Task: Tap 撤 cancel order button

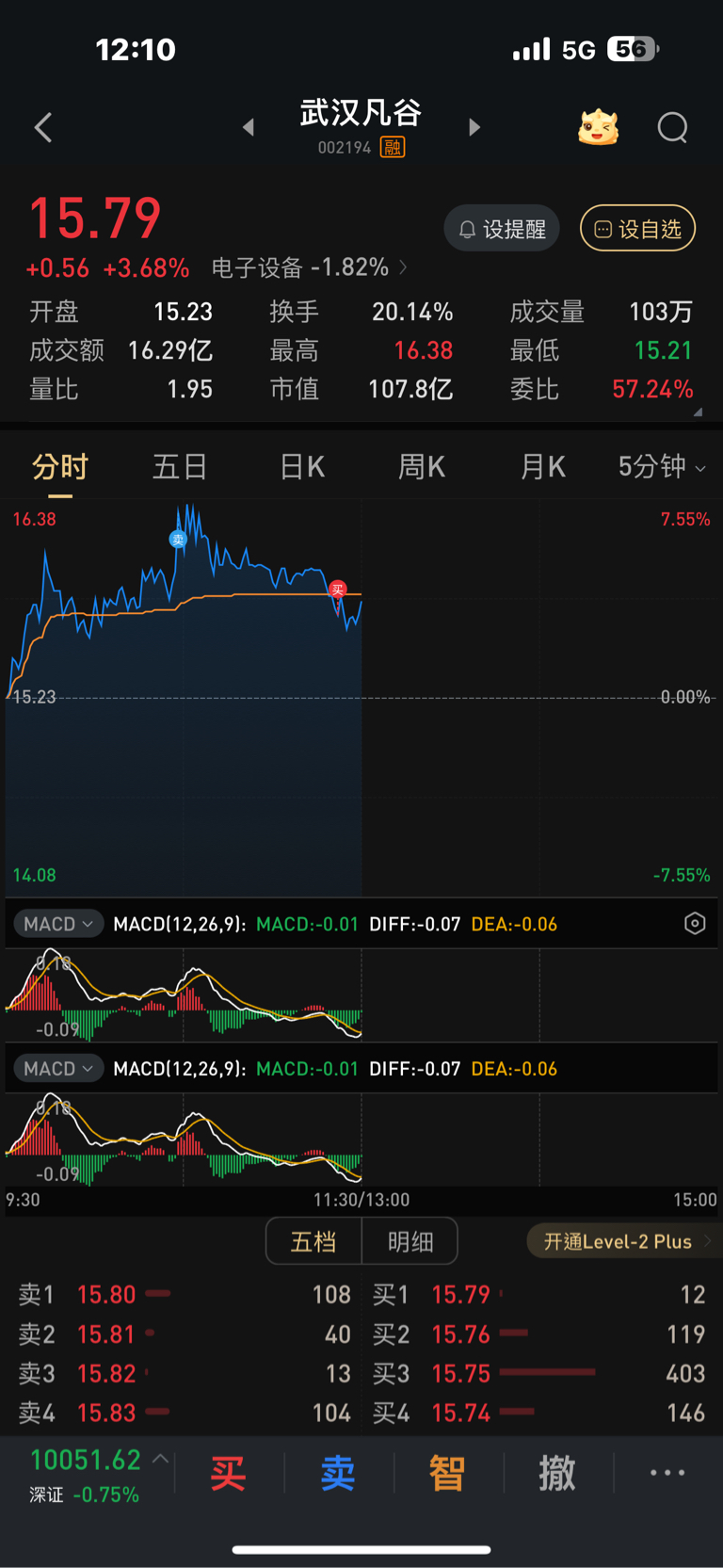Action: pos(557,1473)
